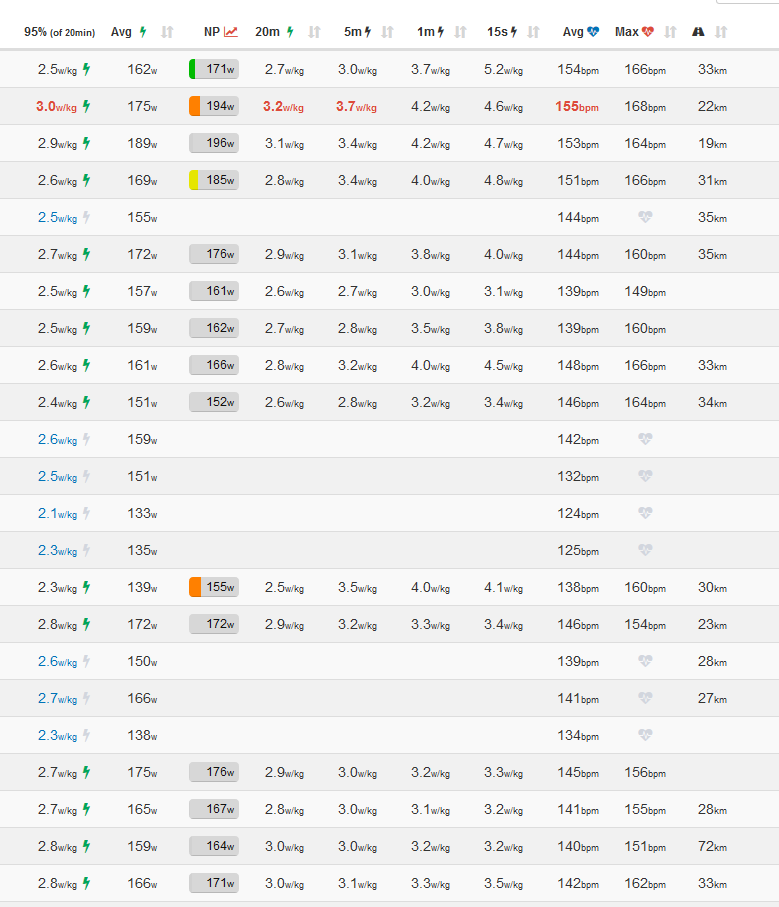
Task: Sort the 20m column with its arrows
Action: tap(314, 32)
